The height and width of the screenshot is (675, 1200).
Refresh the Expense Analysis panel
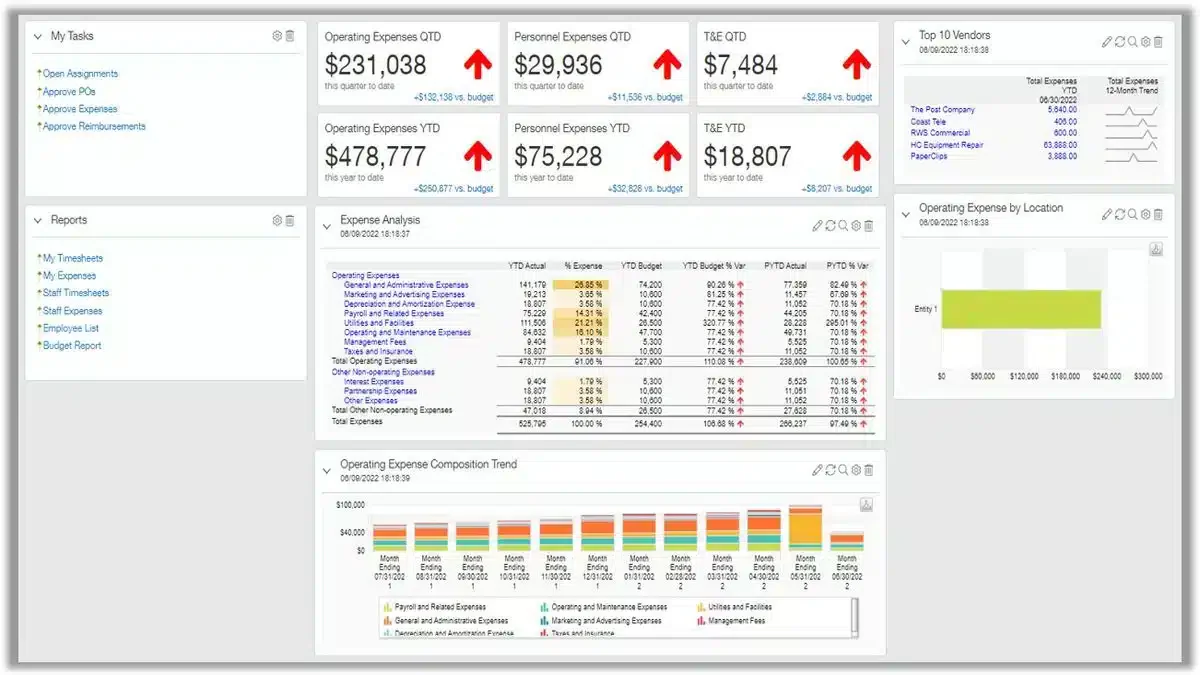click(830, 226)
